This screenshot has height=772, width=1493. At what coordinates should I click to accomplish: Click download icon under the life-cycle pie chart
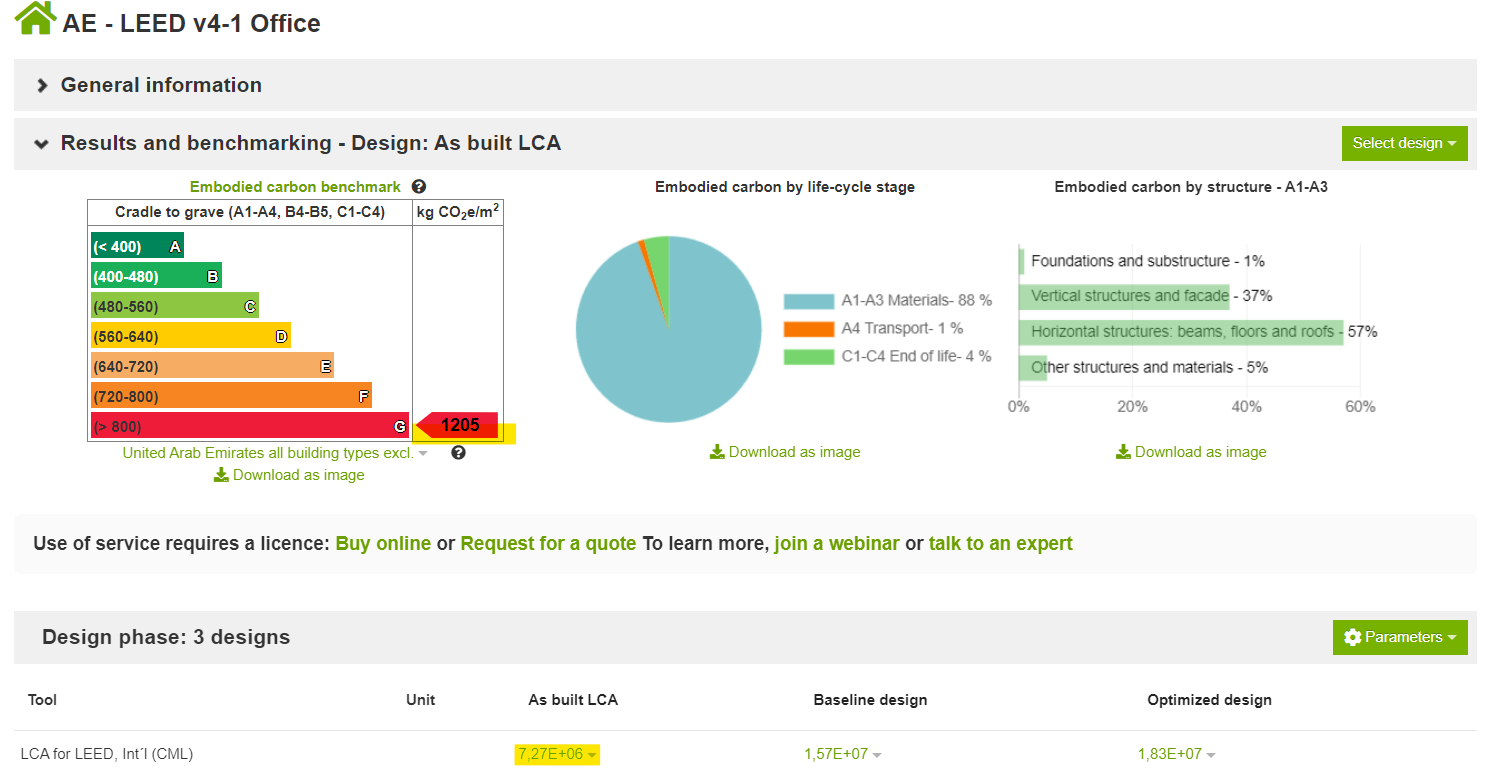coord(717,452)
